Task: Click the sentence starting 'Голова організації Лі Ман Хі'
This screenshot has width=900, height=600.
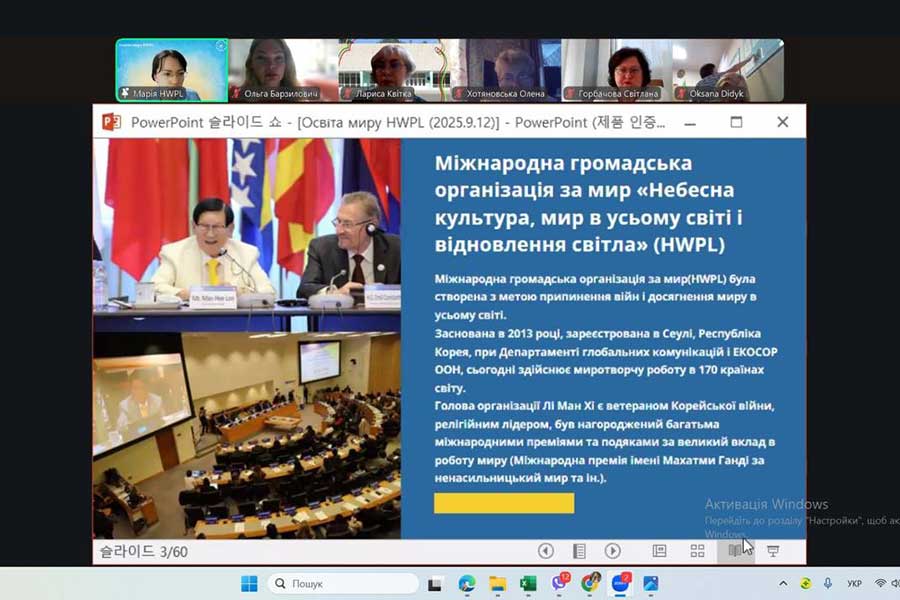Action: [x=605, y=442]
